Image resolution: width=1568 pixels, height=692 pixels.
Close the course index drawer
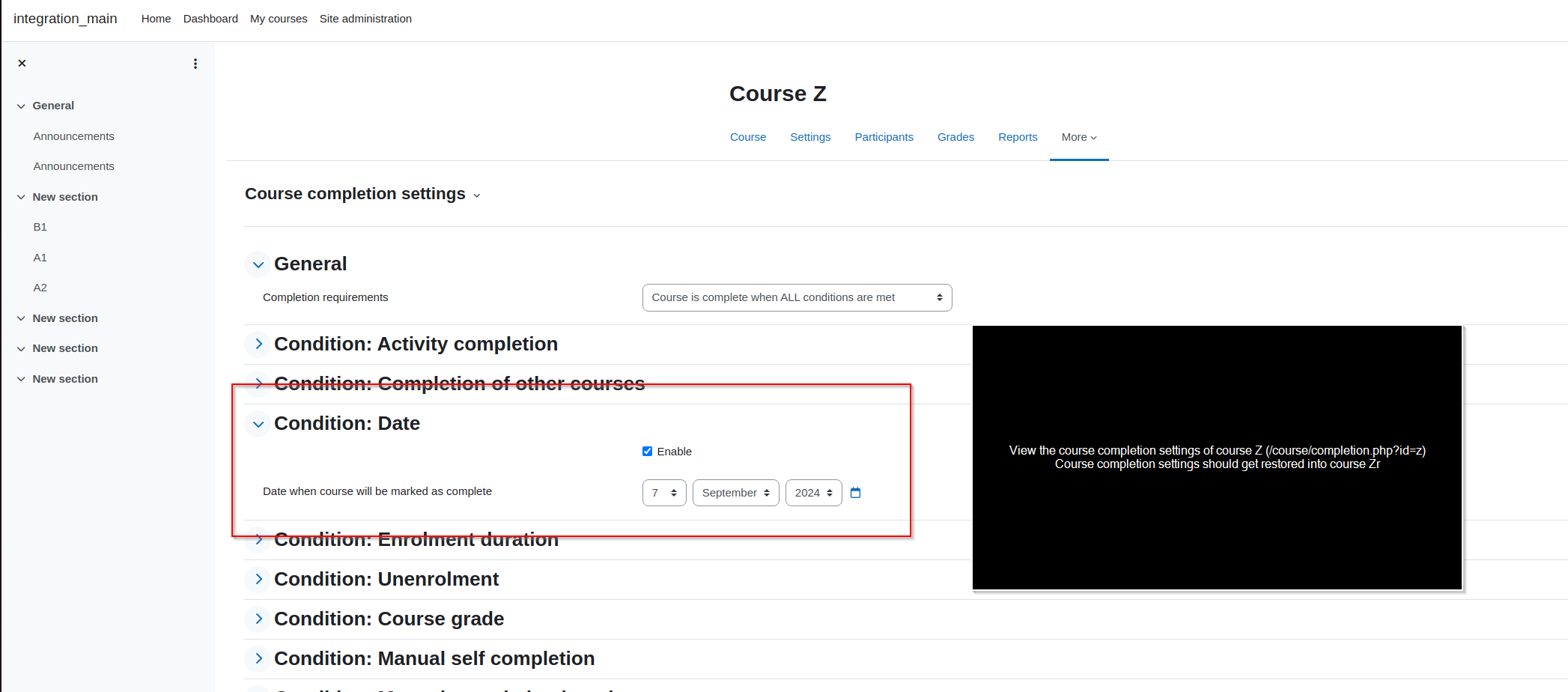click(22, 64)
